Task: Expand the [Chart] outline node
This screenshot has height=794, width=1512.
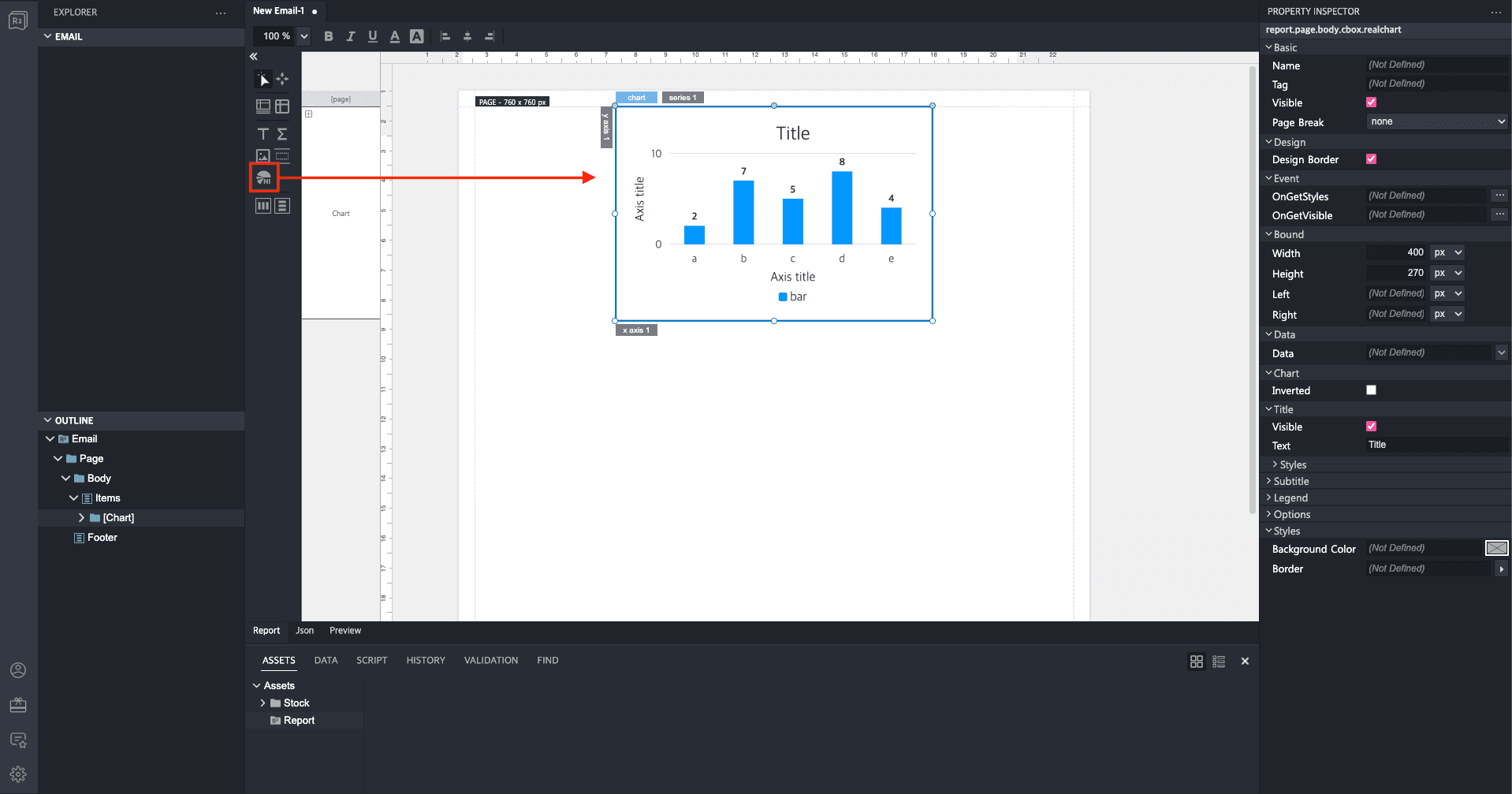Action: 81,518
